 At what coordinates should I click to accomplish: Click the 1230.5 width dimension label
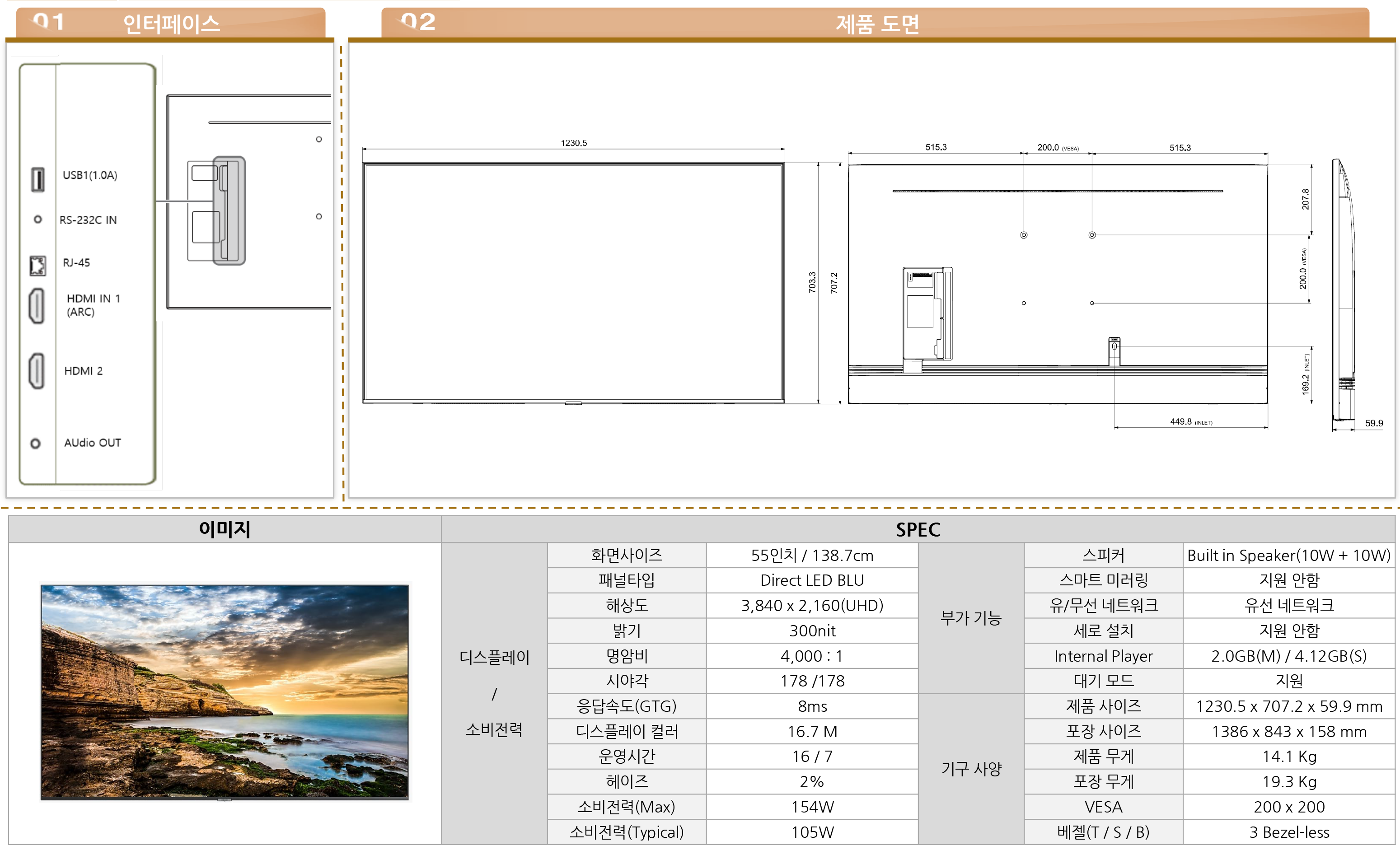tap(573, 143)
